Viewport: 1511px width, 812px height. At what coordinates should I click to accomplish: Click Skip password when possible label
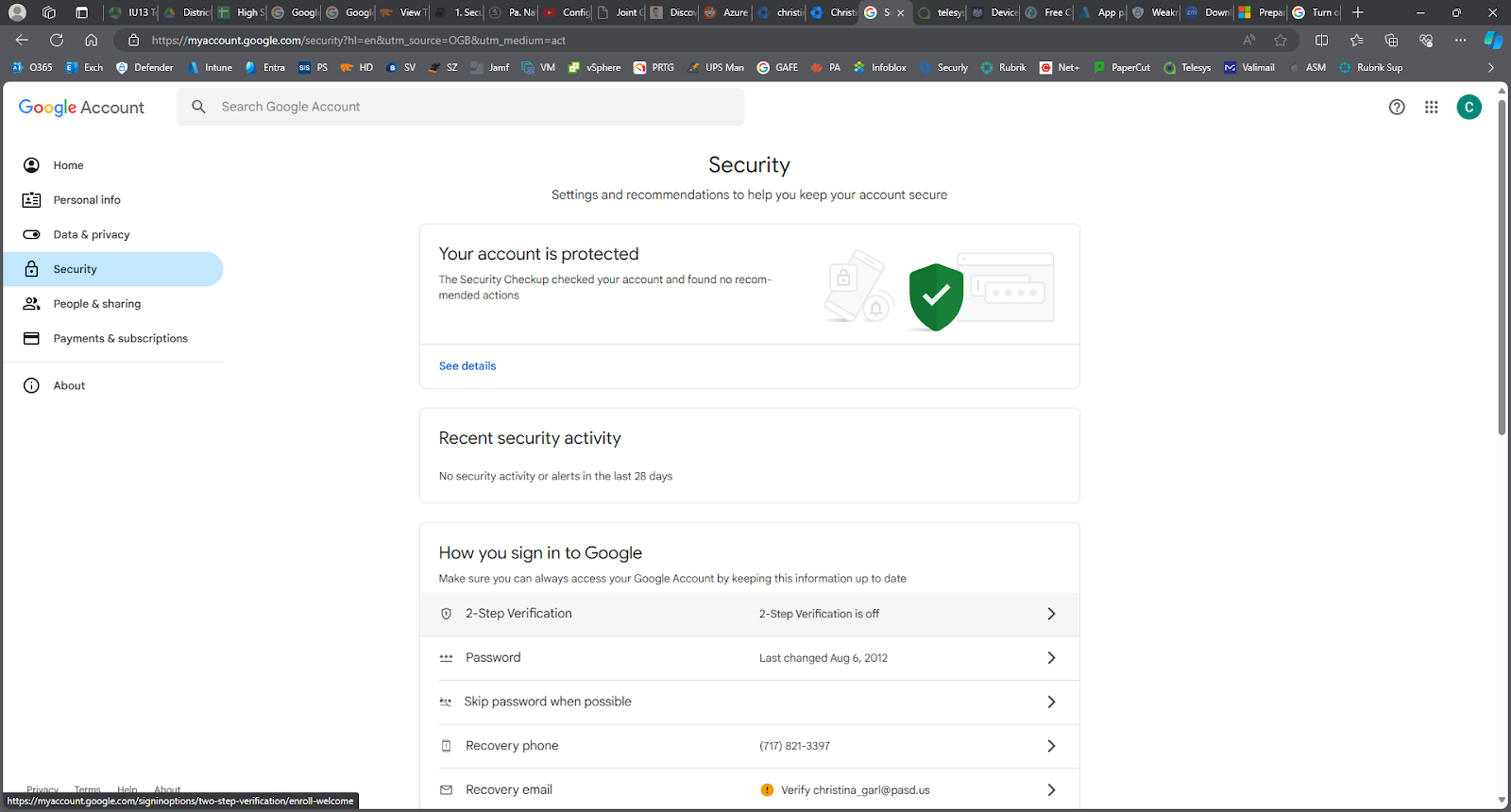pyautogui.click(x=548, y=702)
